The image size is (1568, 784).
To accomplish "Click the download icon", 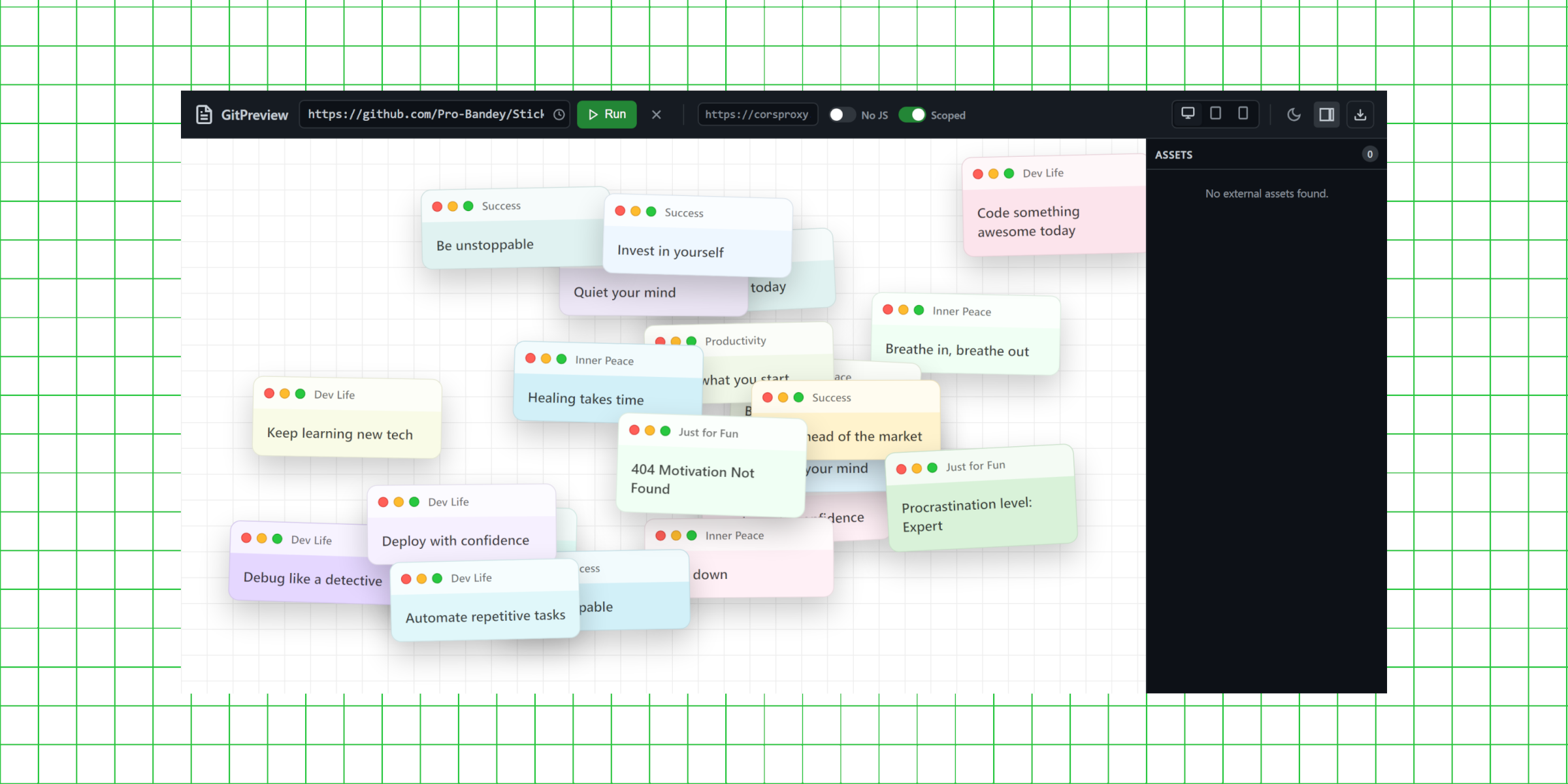I will (x=1360, y=115).
